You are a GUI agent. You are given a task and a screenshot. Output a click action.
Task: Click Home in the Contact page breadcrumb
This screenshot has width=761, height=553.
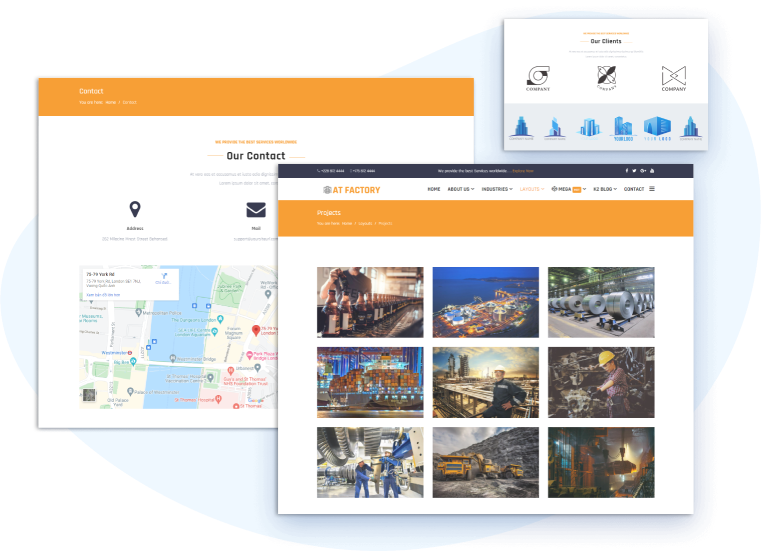pos(111,102)
